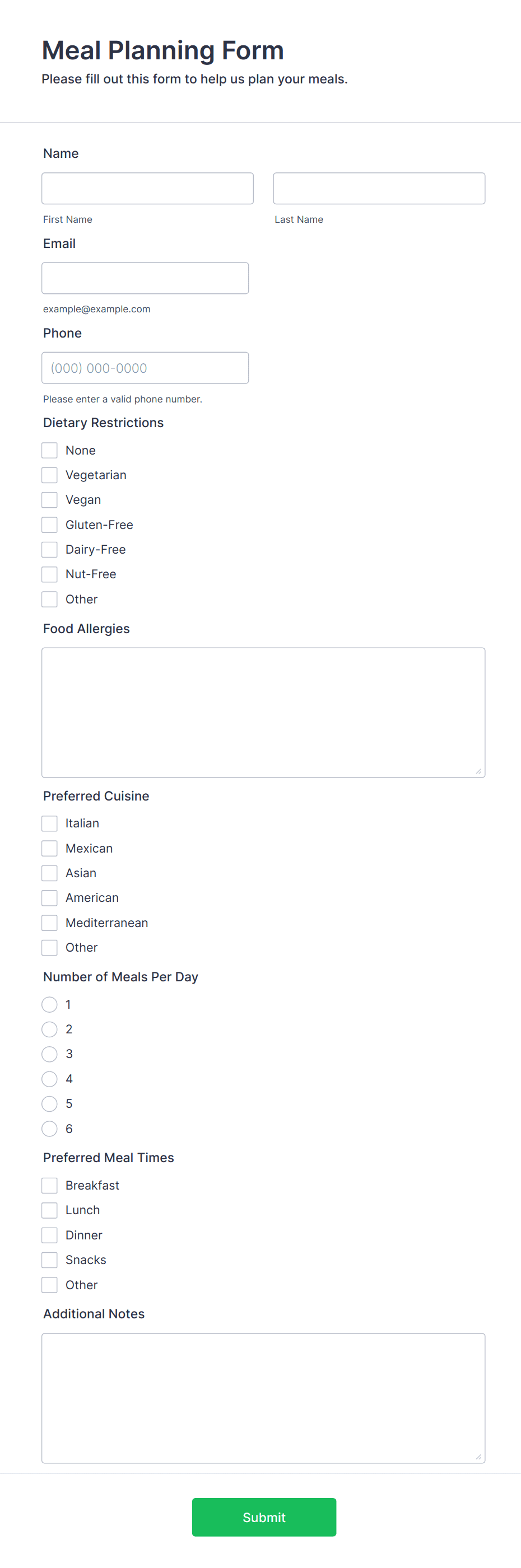Check Other under Preferred Cuisine
This screenshot has height=1568, width=521.
(x=49, y=947)
